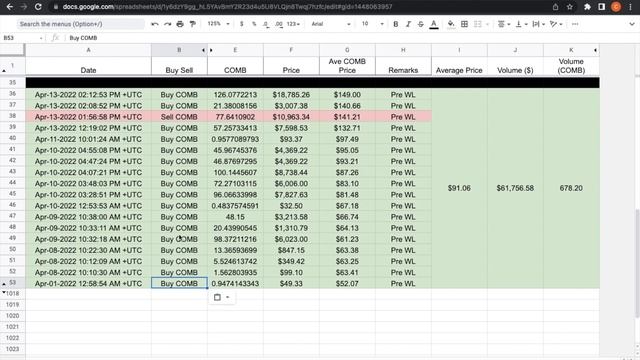640x360 pixels.
Task: Reload the page with the refresh icon
Action: pos(38,7)
